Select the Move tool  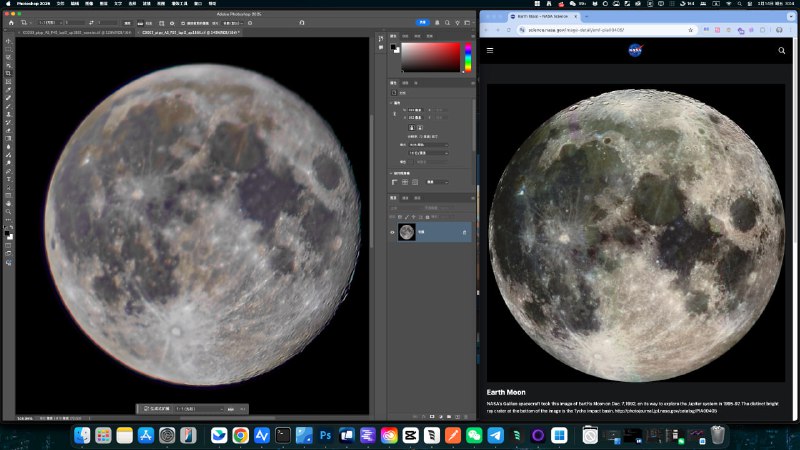coord(8,42)
